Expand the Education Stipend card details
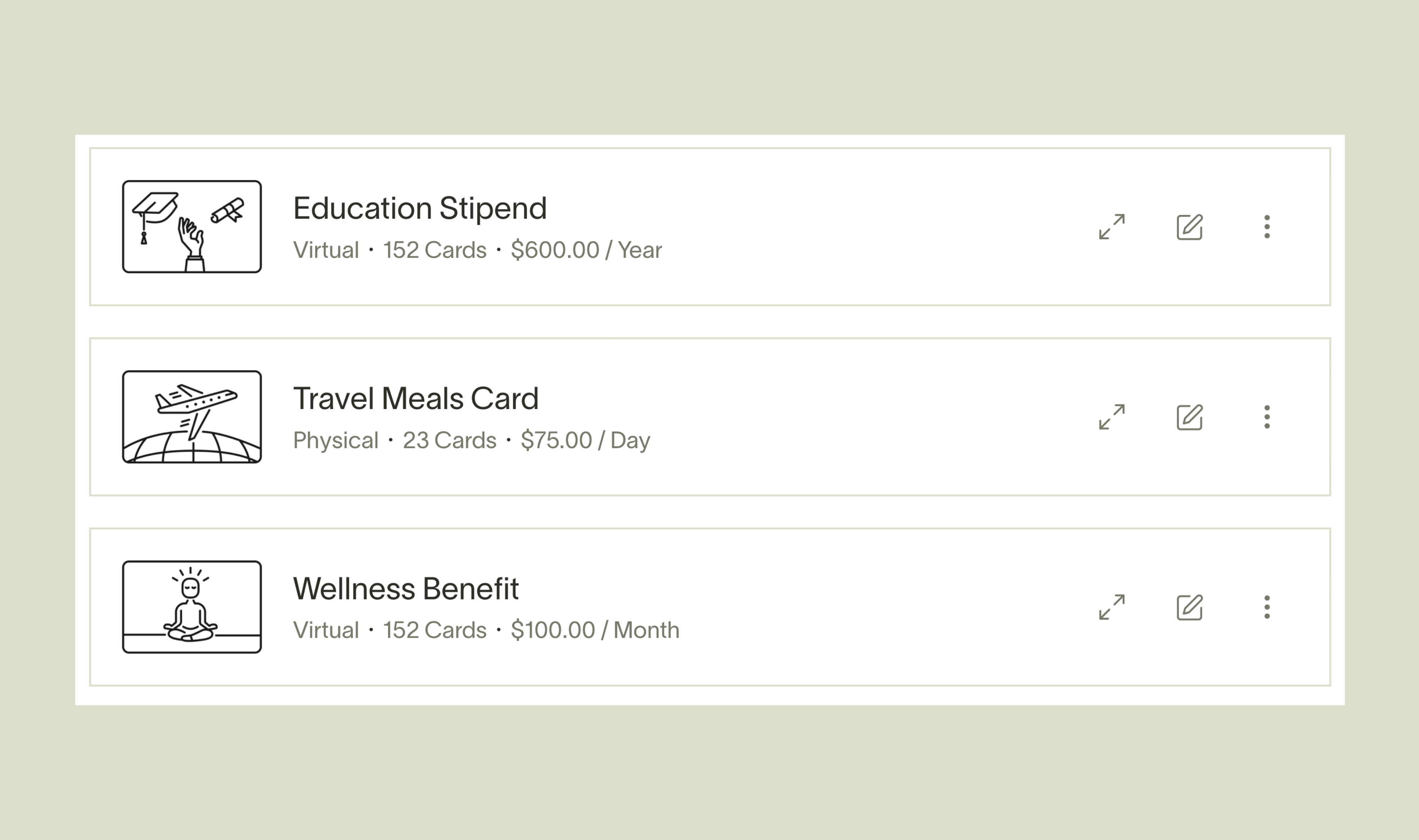The height and width of the screenshot is (840, 1419). click(x=1111, y=226)
